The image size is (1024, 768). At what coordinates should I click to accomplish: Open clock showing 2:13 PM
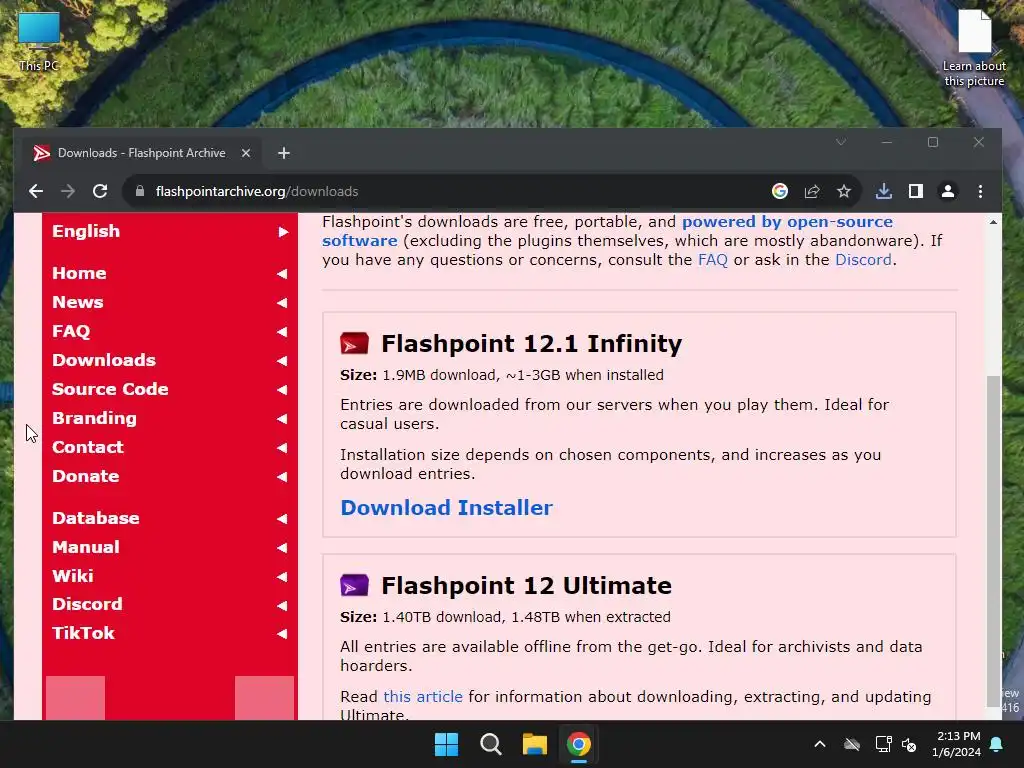pyautogui.click(x=956, y=744)
